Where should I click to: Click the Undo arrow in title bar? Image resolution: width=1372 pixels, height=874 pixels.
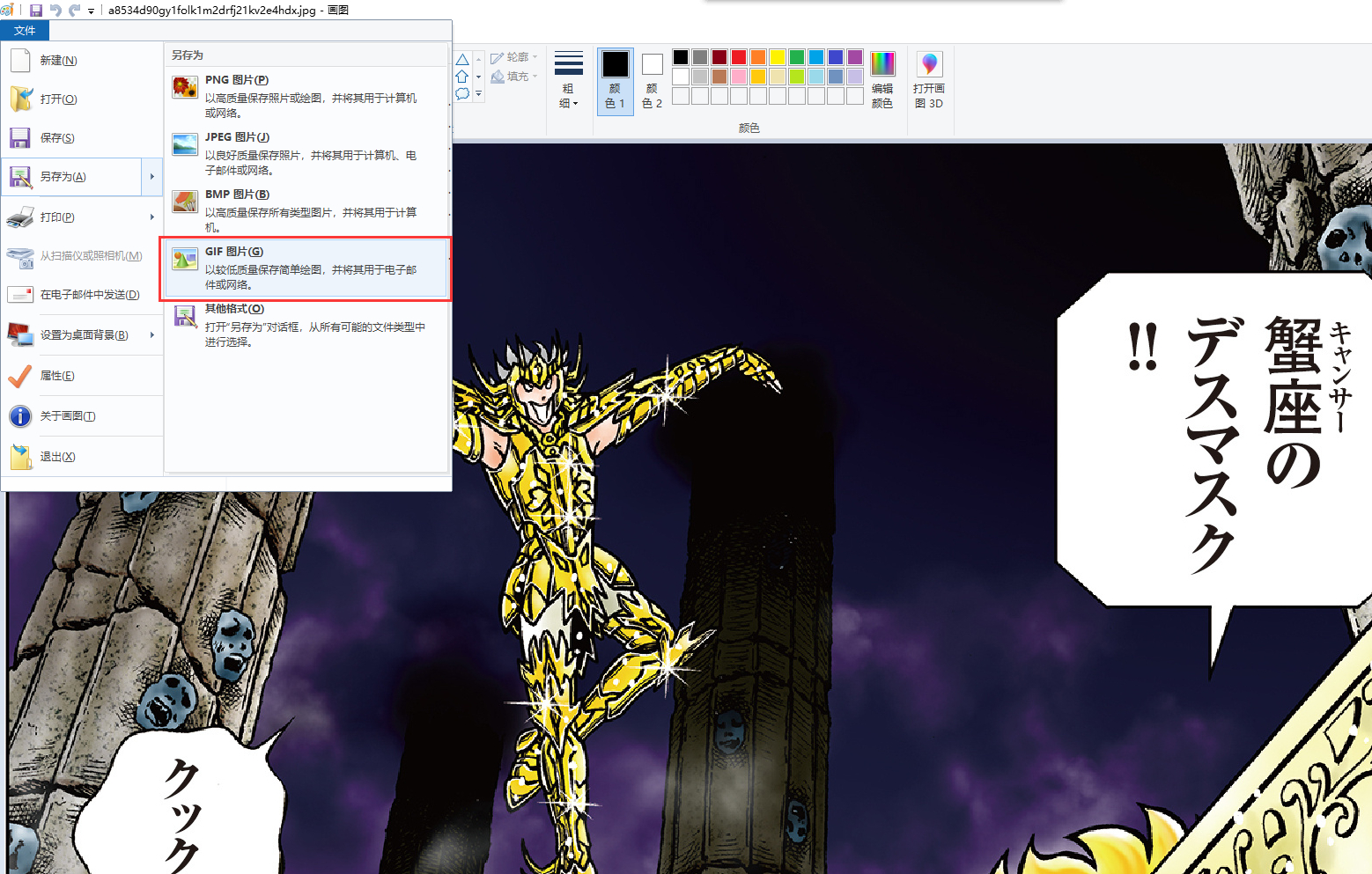55,11
